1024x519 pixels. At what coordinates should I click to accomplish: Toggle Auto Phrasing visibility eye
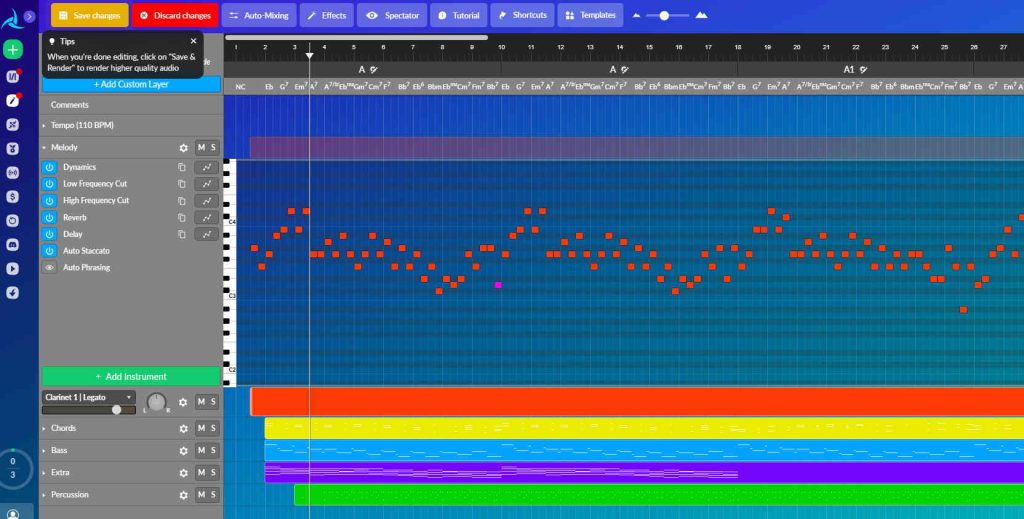point(50,268)
